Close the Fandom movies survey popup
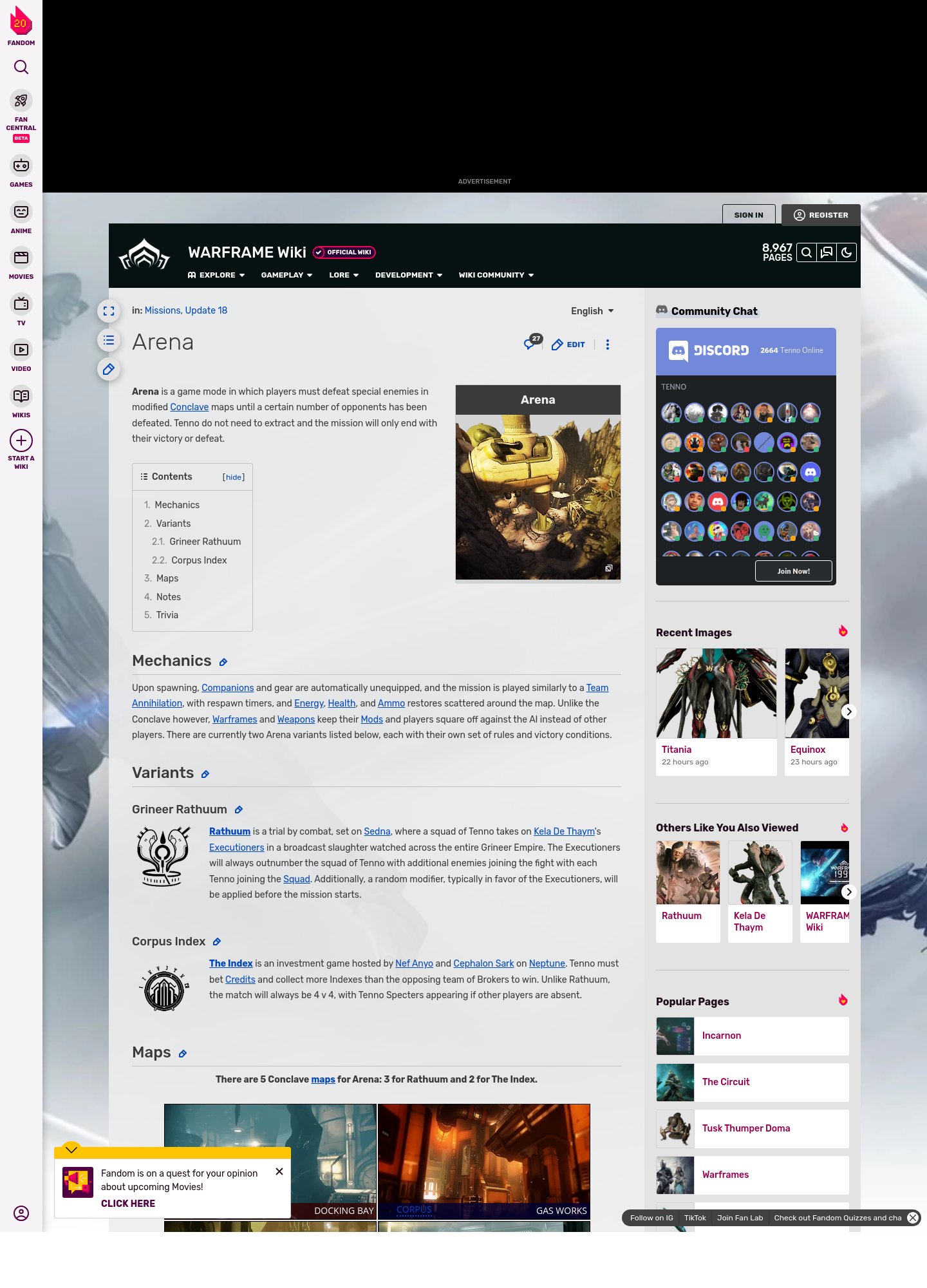 pyautogui.click(x=279, y=1171)
